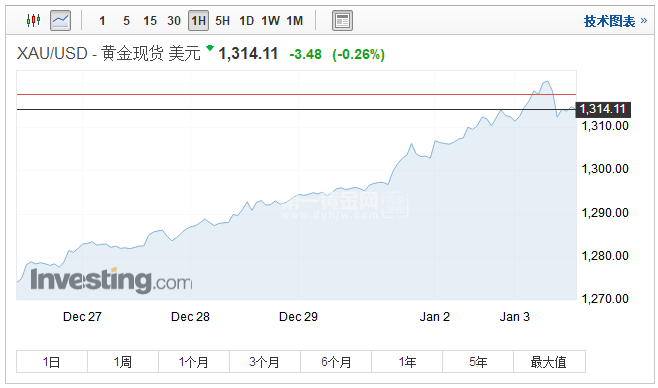Click the Dec 29 date label
This screenshot has width=658, height=388.
click(298, 317)
